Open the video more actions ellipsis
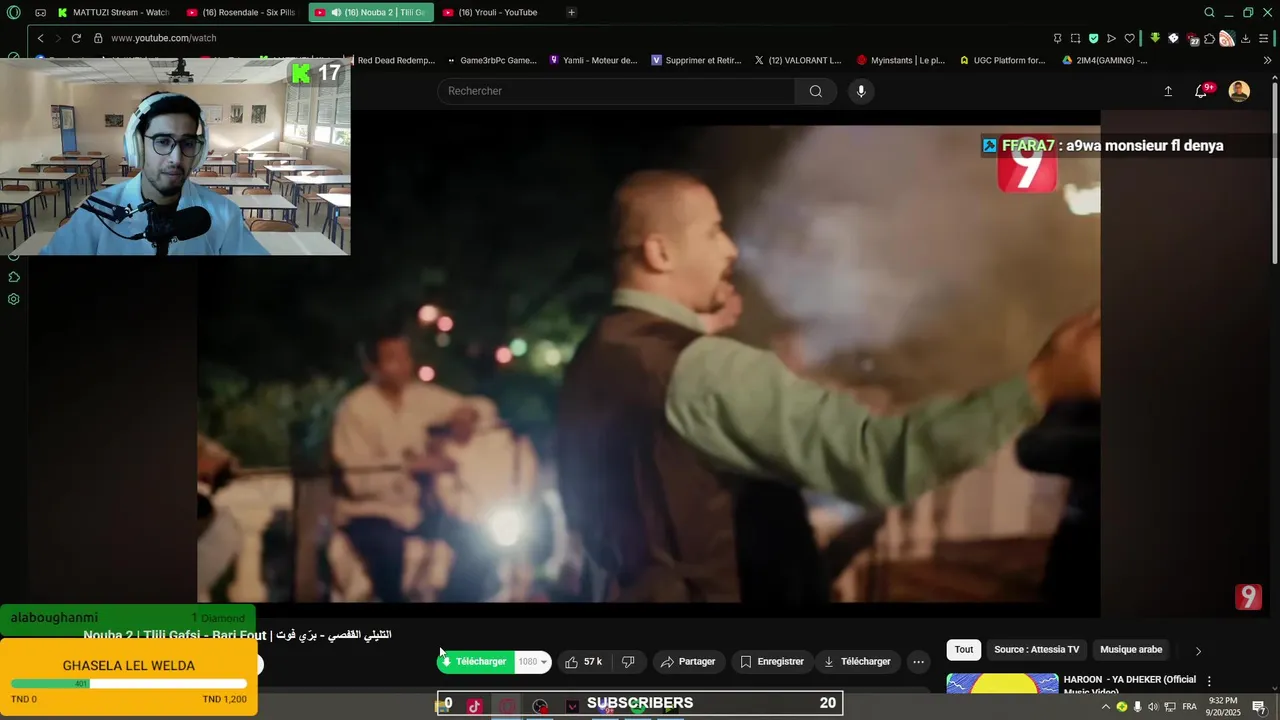Image resolution: width=1280 pixels, height=720 pixels. (x=918, y=662)
